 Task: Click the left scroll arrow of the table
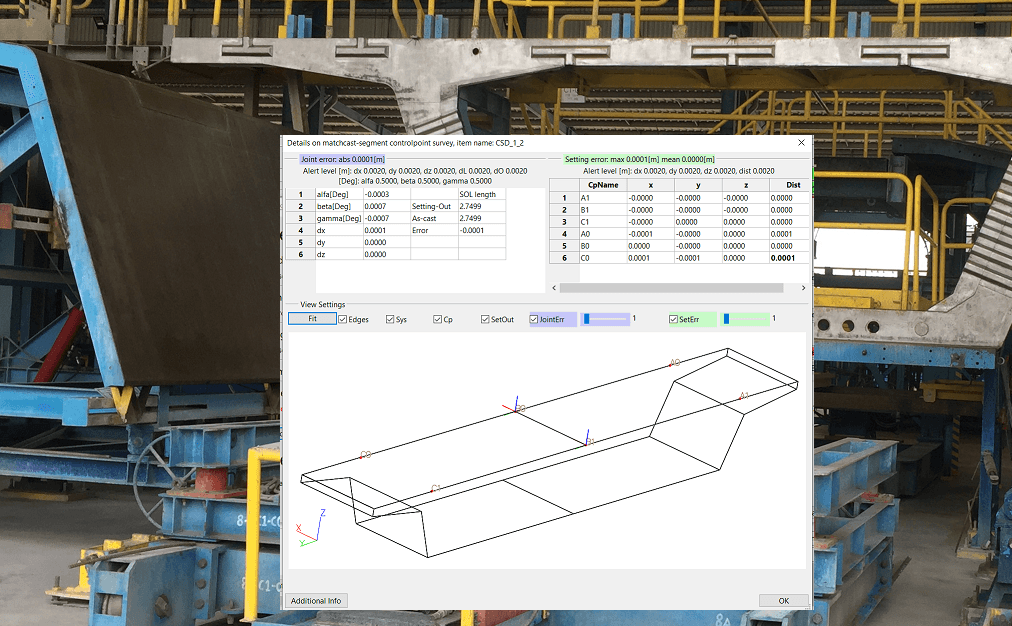tap(554, 288)
